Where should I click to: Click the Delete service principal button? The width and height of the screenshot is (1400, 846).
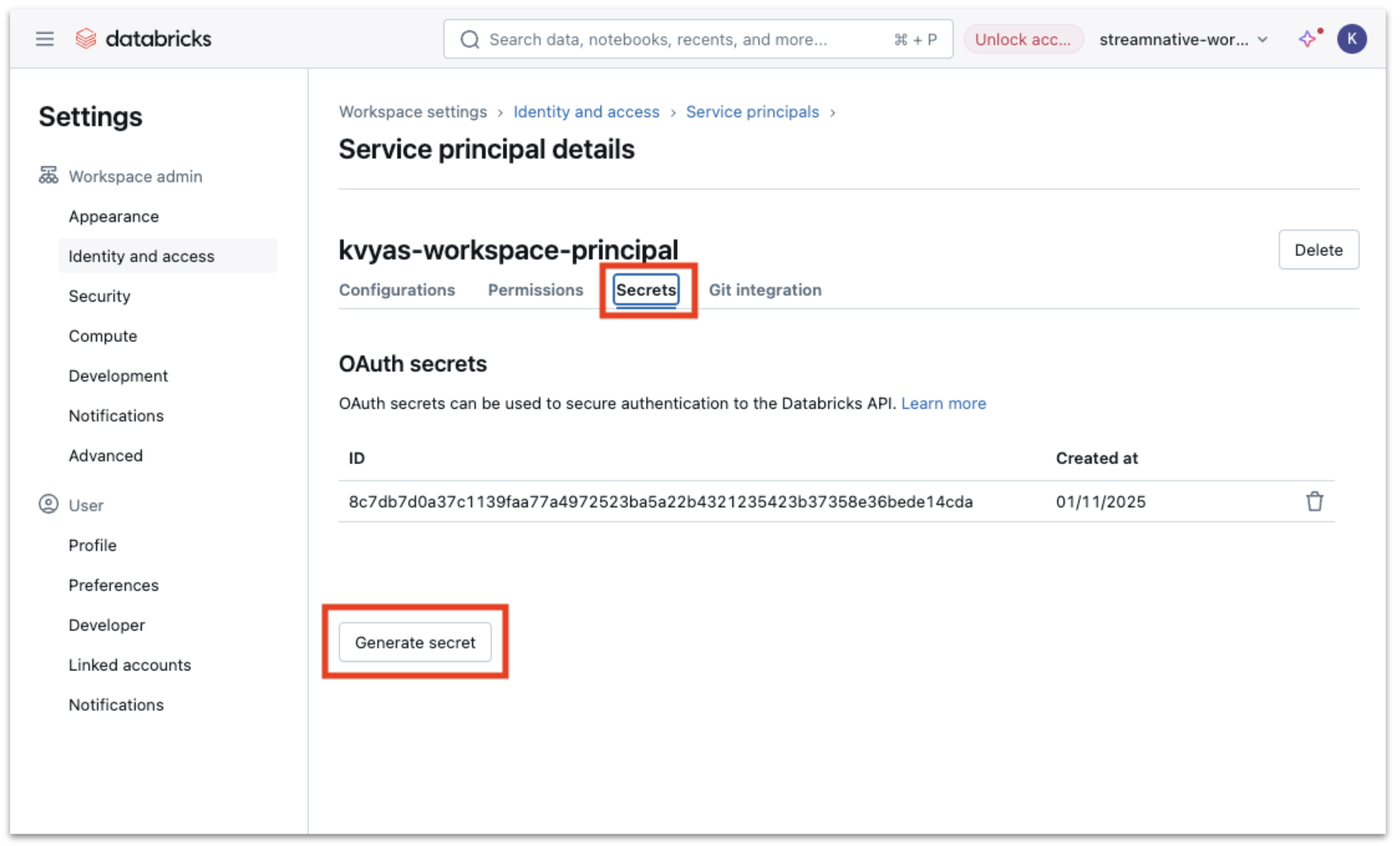1318,250
